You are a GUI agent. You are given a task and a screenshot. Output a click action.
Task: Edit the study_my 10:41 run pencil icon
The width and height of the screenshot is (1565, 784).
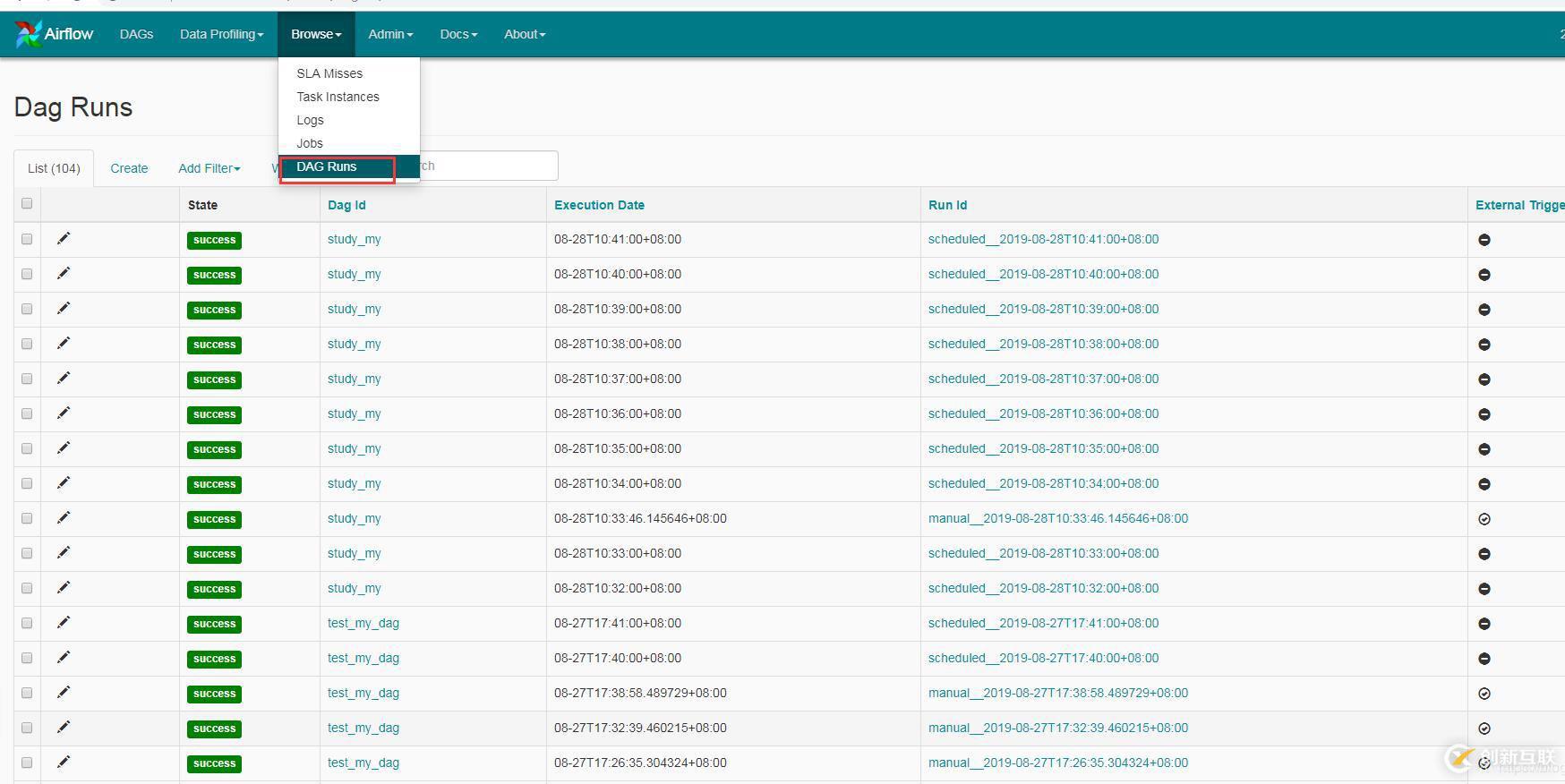(64, 239)
